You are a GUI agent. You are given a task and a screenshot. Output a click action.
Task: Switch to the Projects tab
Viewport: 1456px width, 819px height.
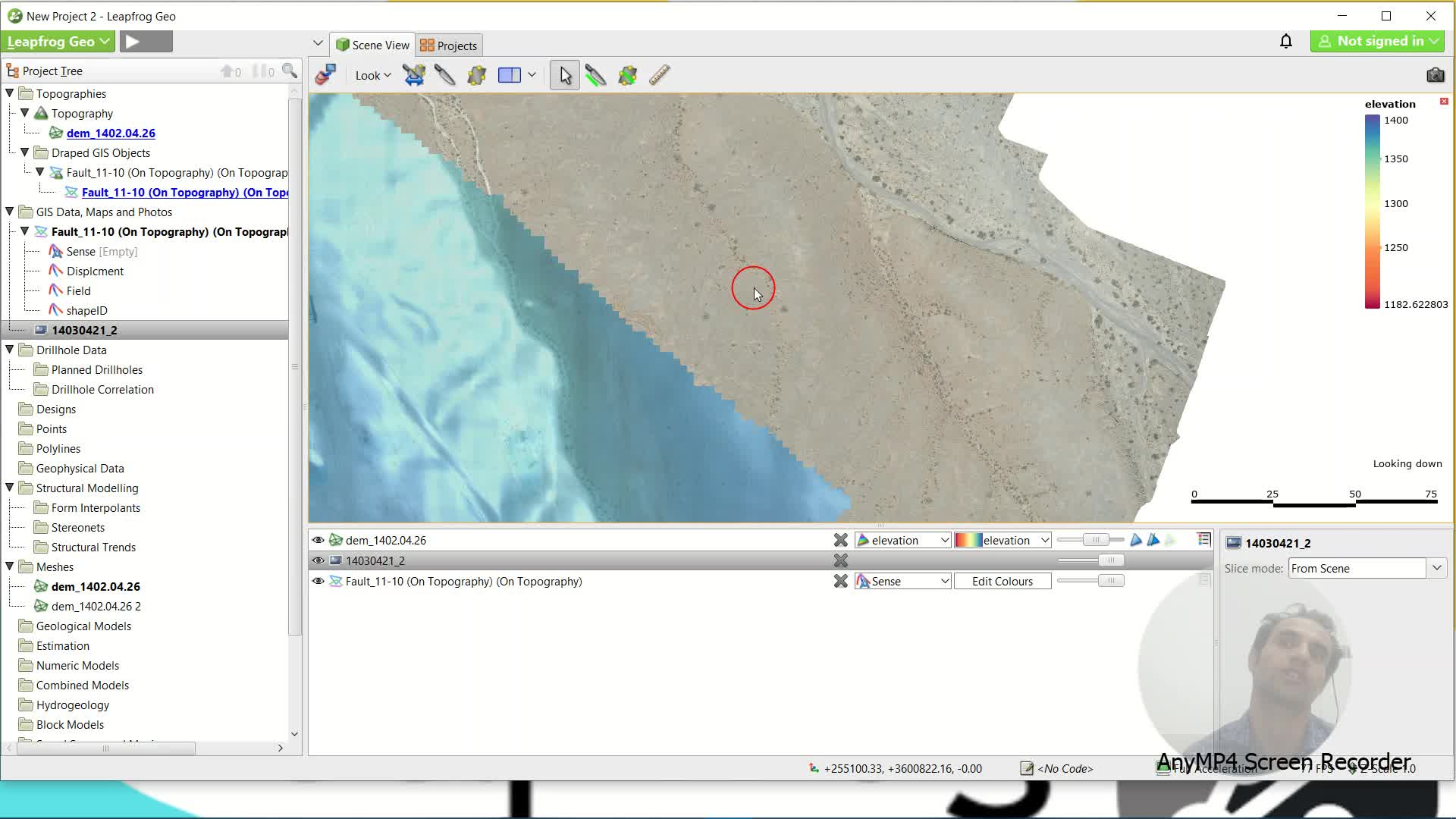[449, 45]
